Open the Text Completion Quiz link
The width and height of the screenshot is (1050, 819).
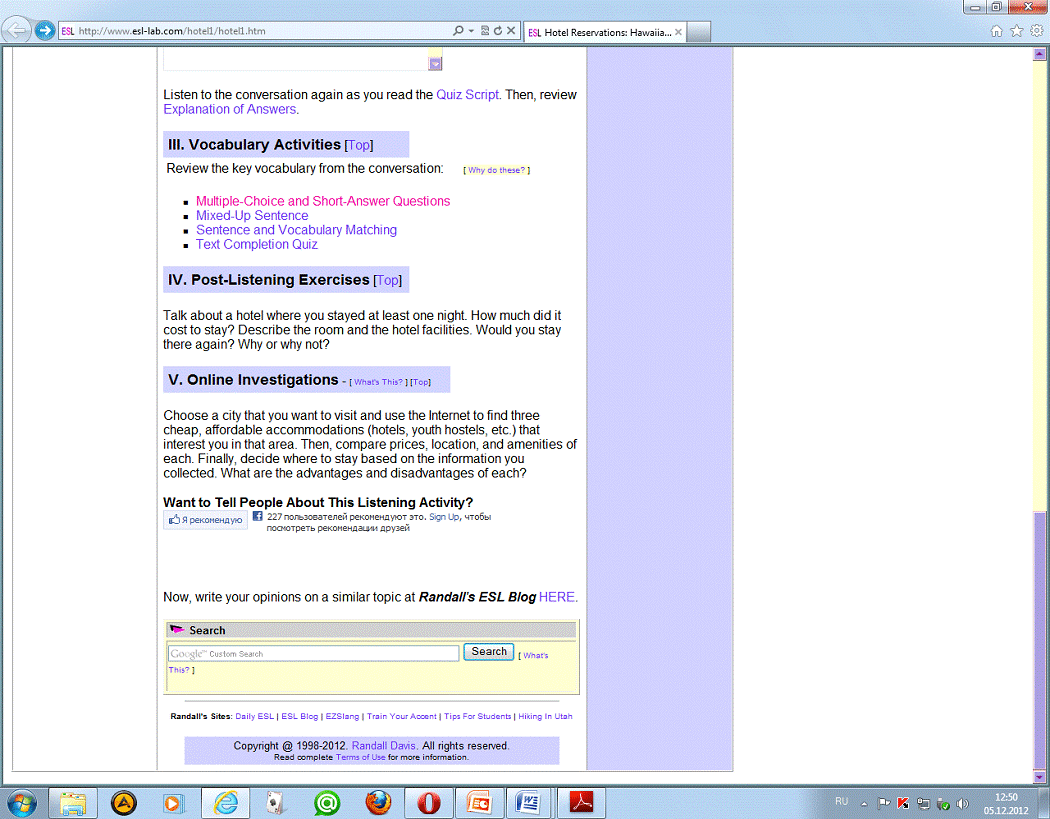pos(257,244)
